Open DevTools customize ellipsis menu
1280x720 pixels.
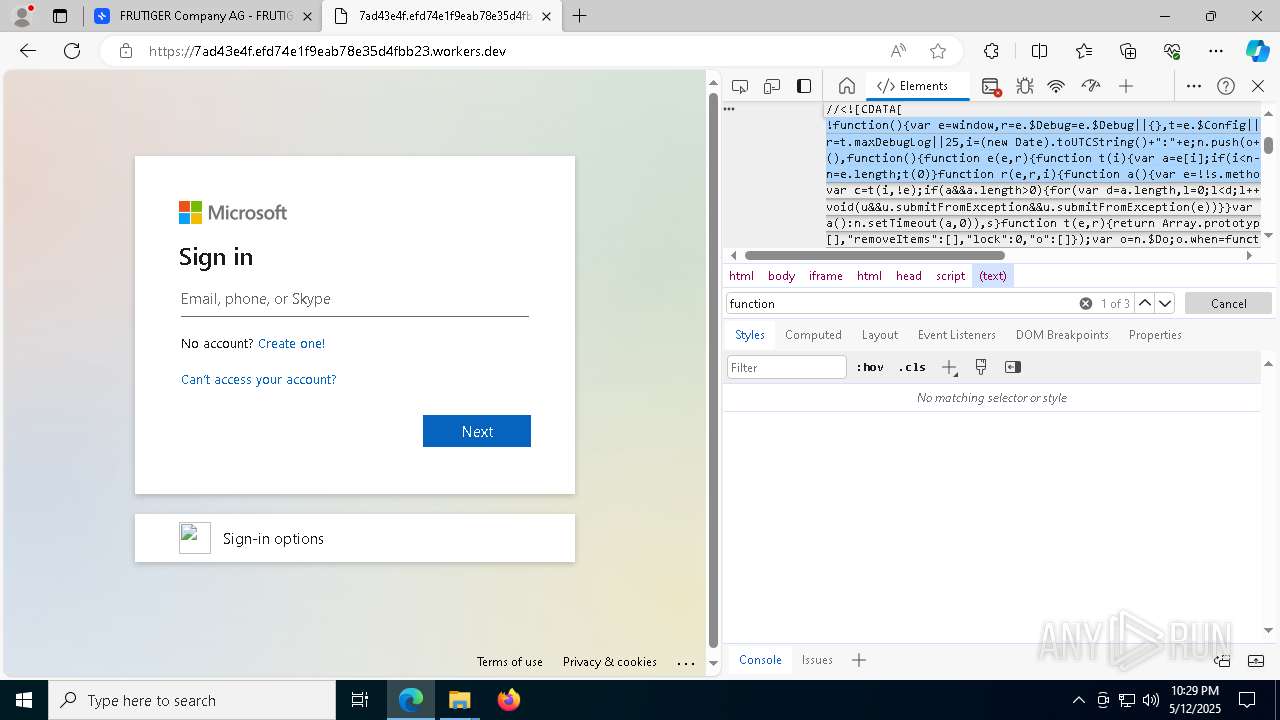click(1194, 86)
